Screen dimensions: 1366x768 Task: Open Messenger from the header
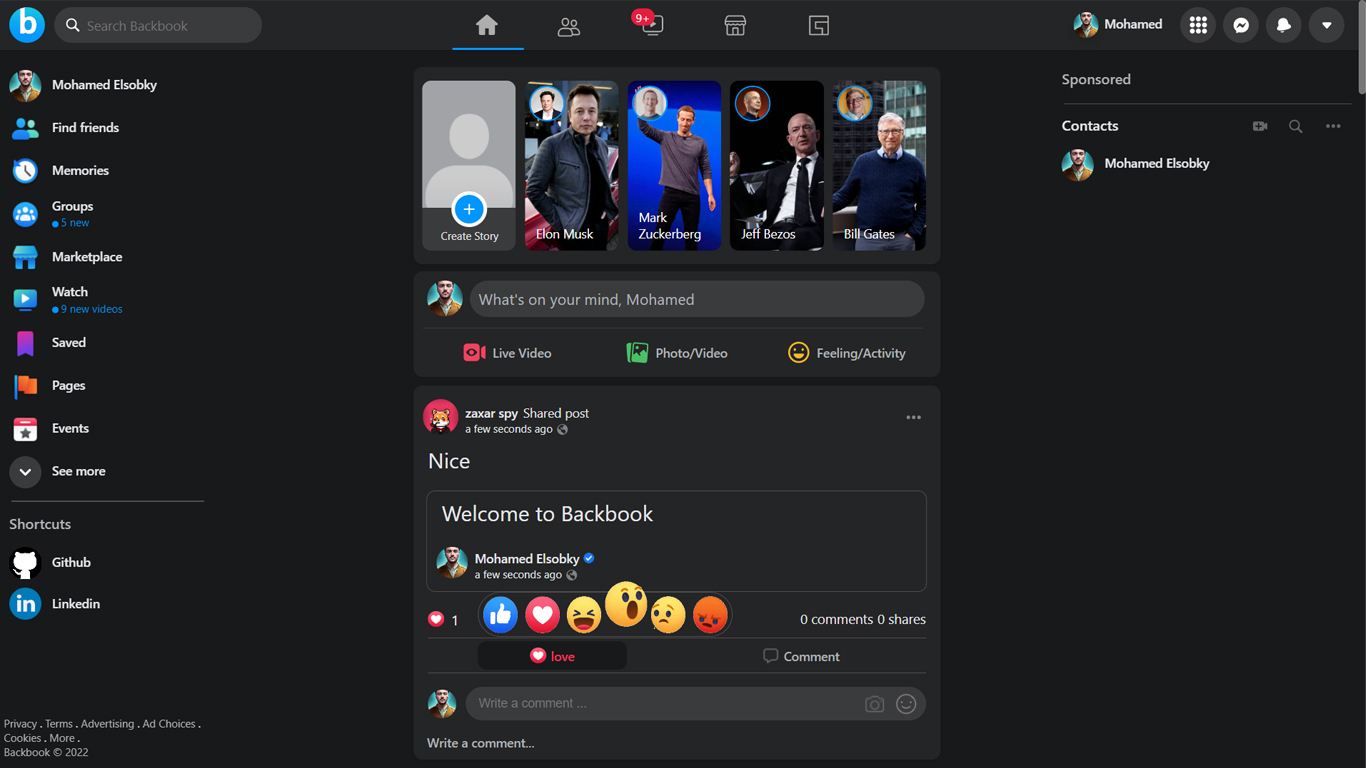coord(1241,25)
